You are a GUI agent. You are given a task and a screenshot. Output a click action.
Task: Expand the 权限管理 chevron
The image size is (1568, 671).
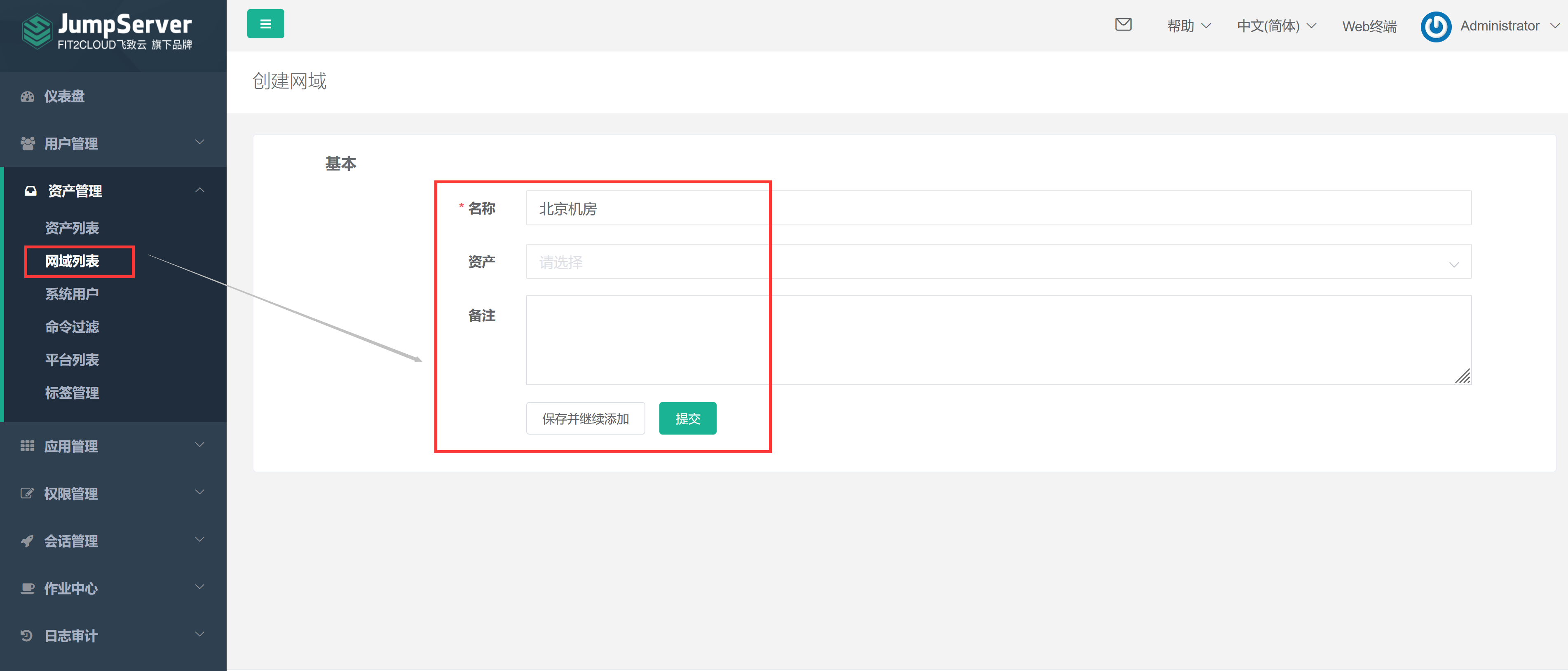coord(199,492)
